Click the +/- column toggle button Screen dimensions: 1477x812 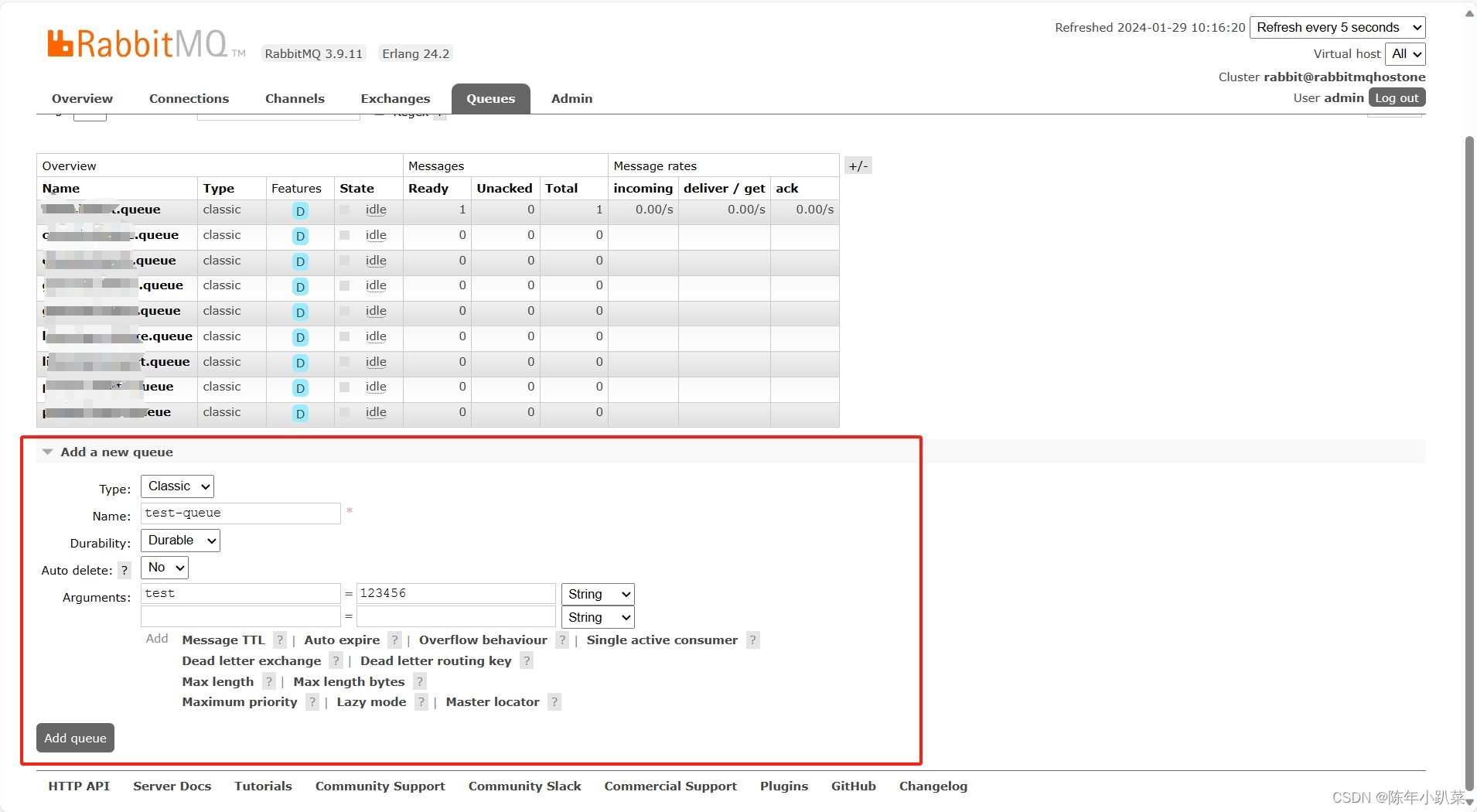pyautogui.click(x=858, y=165)
